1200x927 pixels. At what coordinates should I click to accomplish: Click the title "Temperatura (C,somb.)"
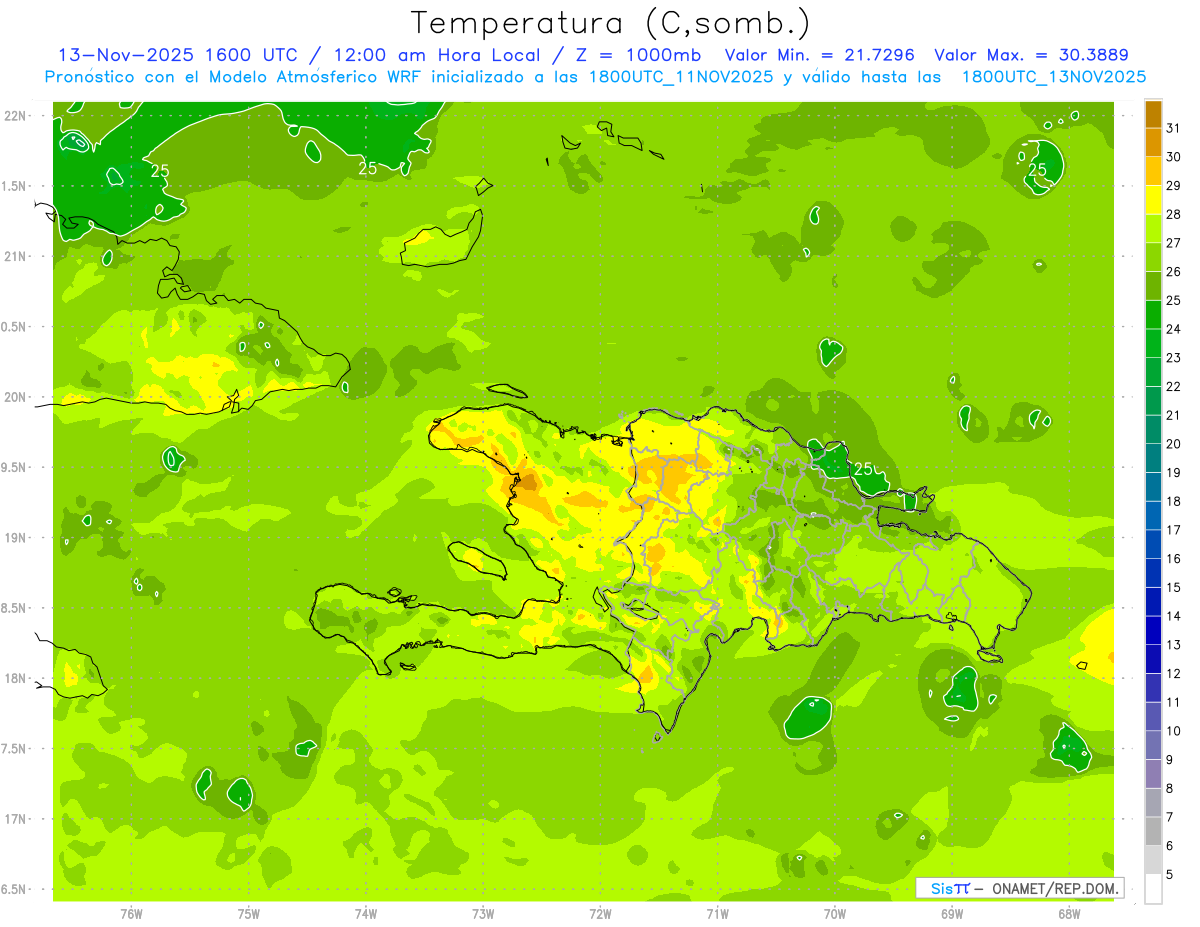[611, 23]
